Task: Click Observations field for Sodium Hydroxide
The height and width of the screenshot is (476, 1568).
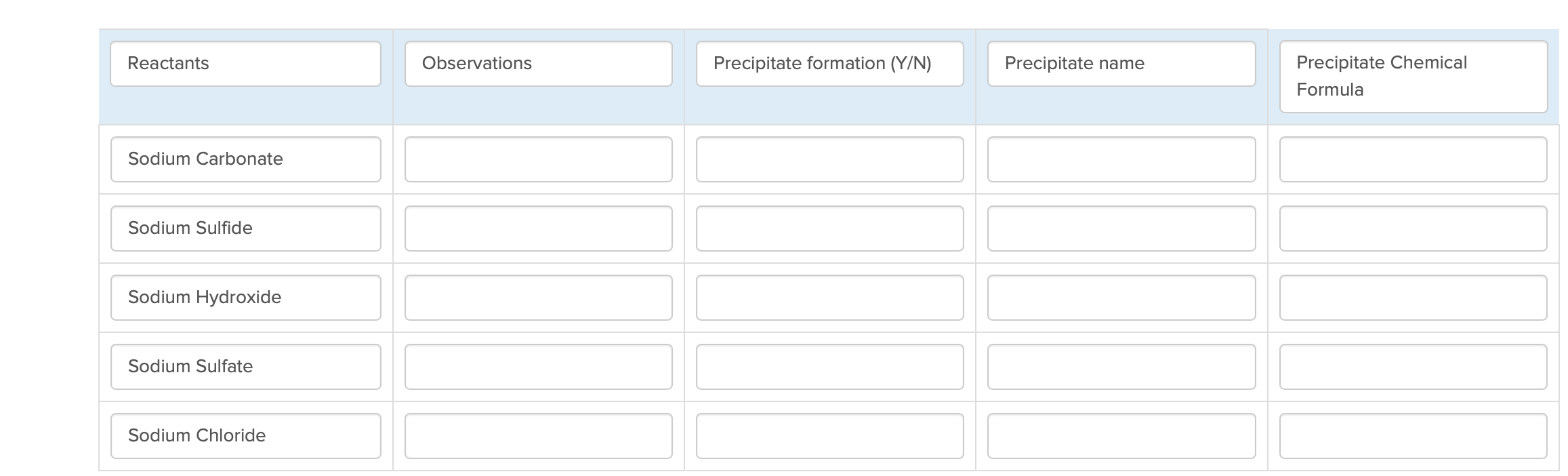Action: coord(538,298)
